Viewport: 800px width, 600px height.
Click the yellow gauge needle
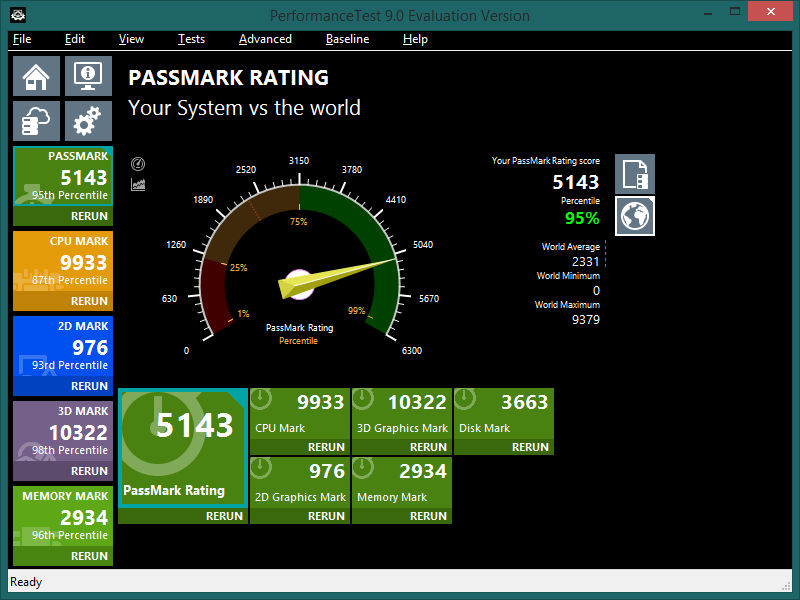[x=337, y=277]
